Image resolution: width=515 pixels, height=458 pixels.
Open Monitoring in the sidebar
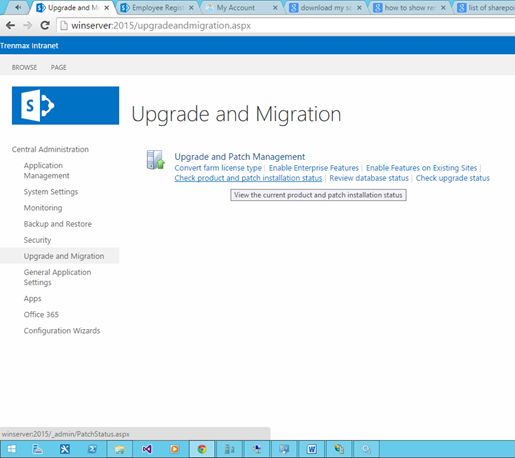pyautogui.click(x=43, y=208)
